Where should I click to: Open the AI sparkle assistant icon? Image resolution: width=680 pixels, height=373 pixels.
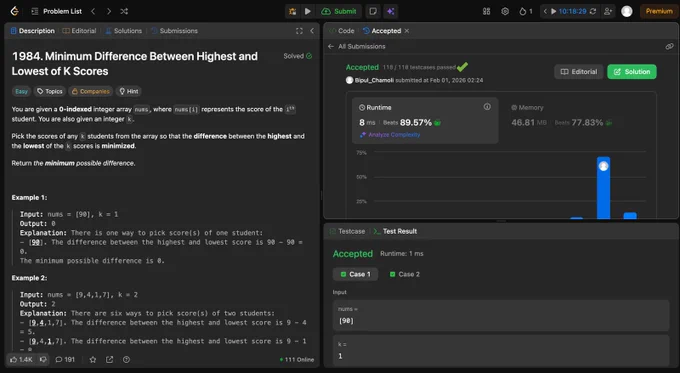click(x=391, y=11)
